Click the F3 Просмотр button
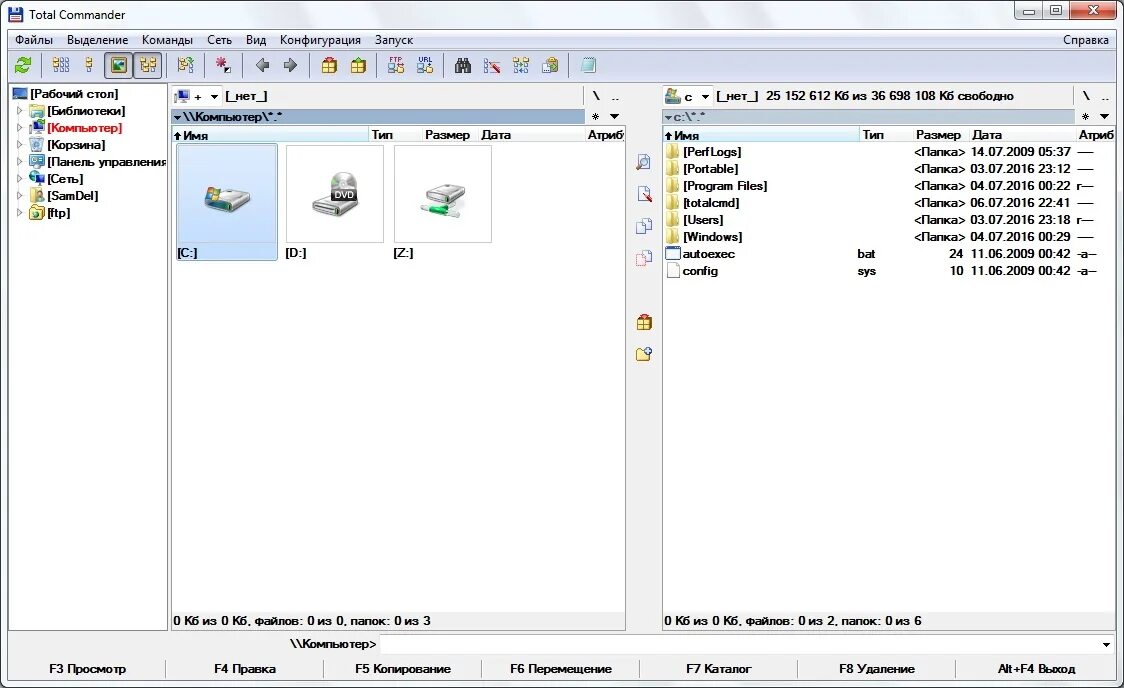Image resolution: width=1124 pixels, height=688 pixels. pyautogui.click(x=87, y=669)
